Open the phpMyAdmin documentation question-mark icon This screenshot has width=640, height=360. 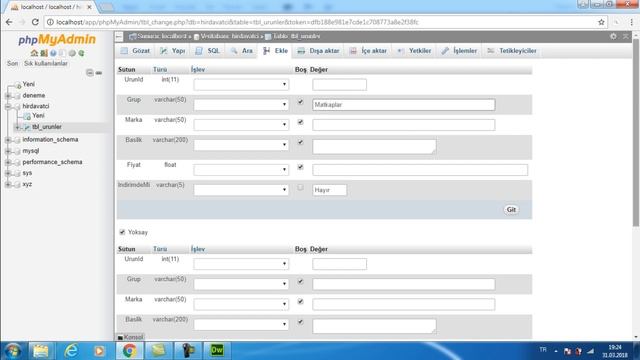click(53, 53)
